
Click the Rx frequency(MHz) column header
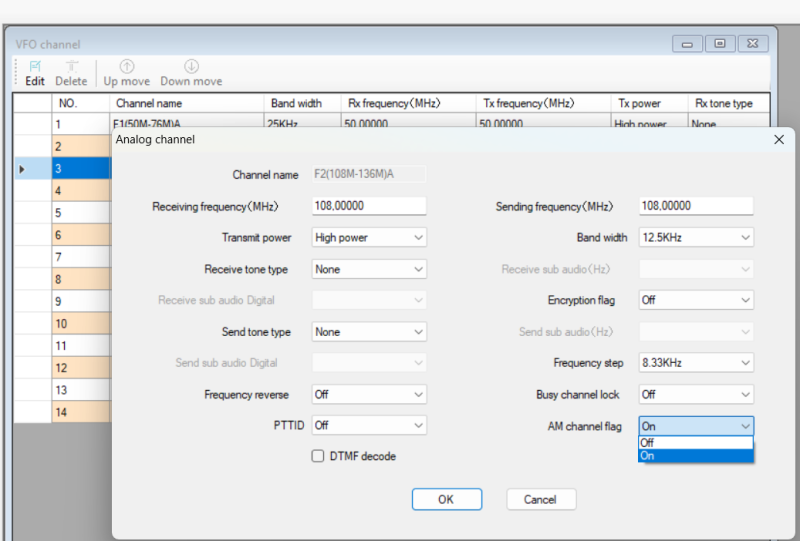coord(408,103)
